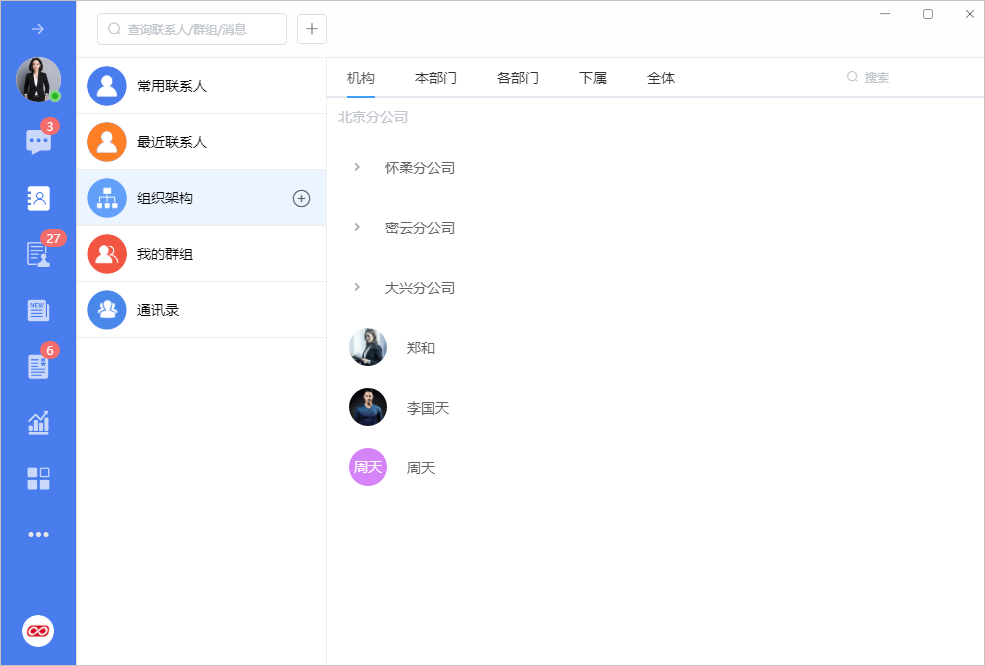
Task: Open the statistics chart icon
Action: tap(38, 422)
